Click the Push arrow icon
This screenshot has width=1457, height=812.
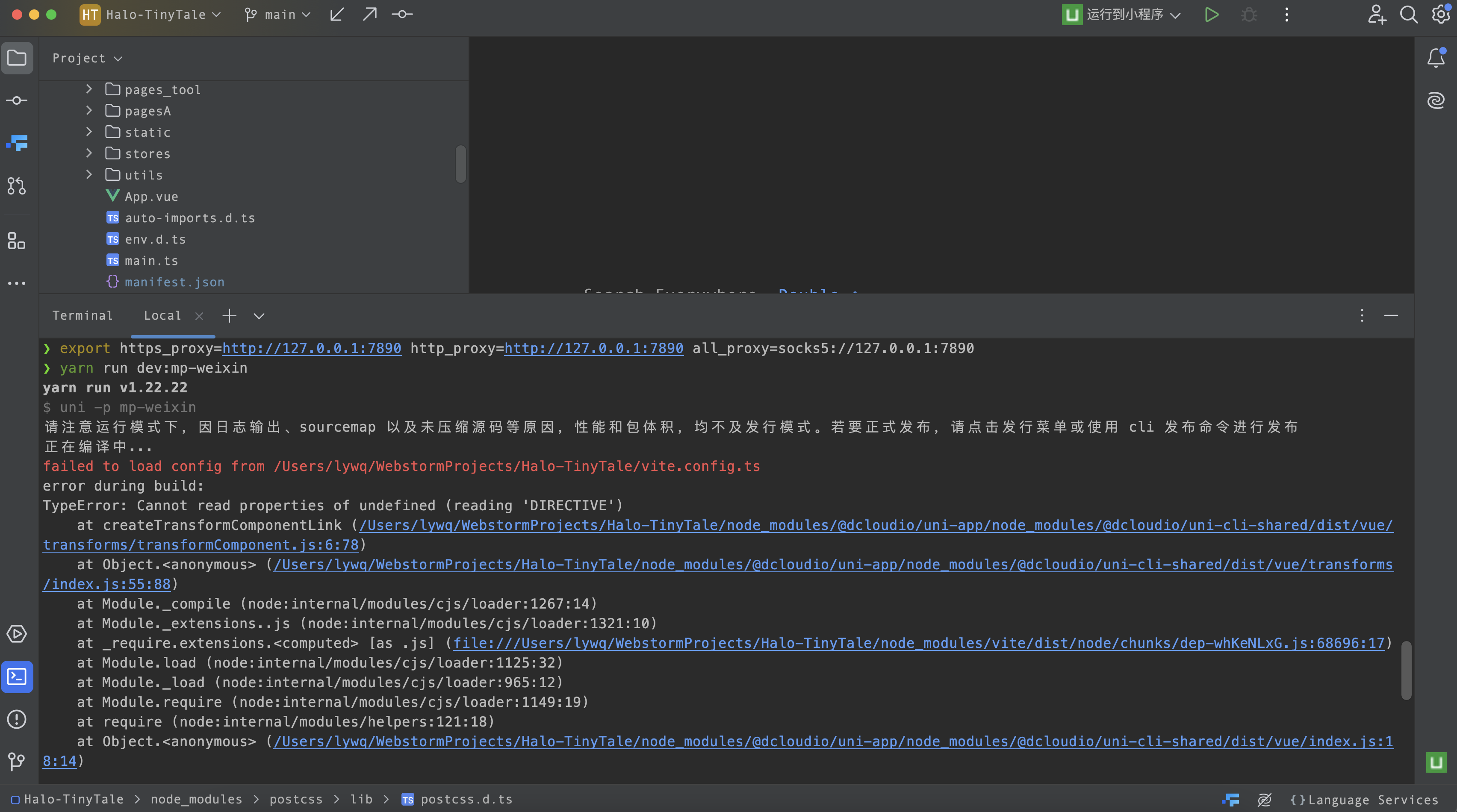(x=369, y=14)
